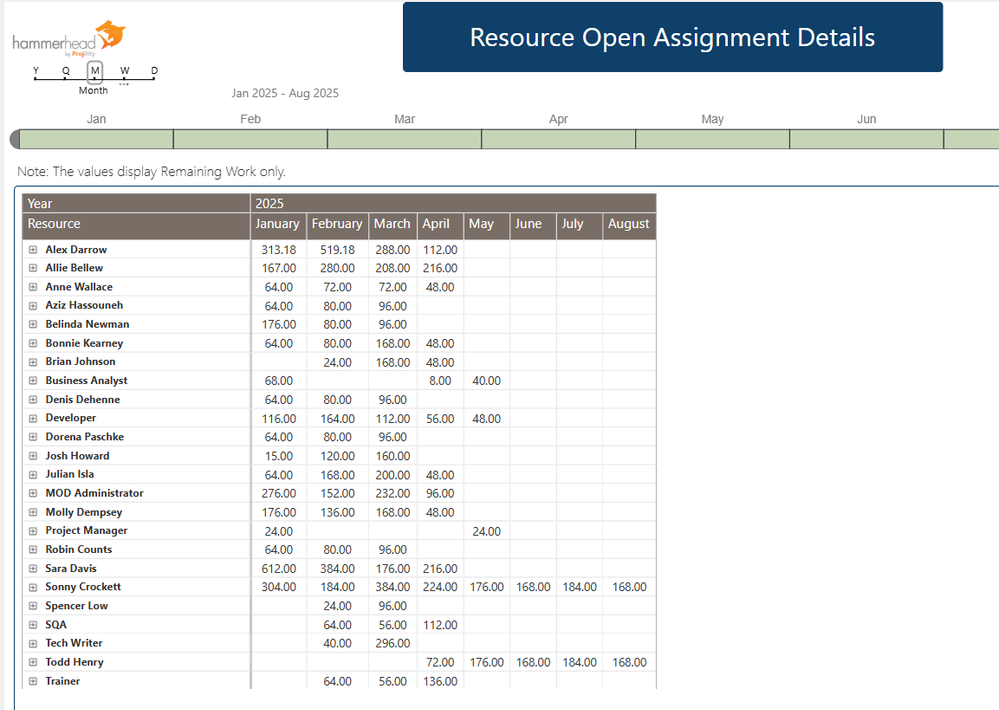
Task: Select Trainer's April value 136.00
Action: coord(440,681)
